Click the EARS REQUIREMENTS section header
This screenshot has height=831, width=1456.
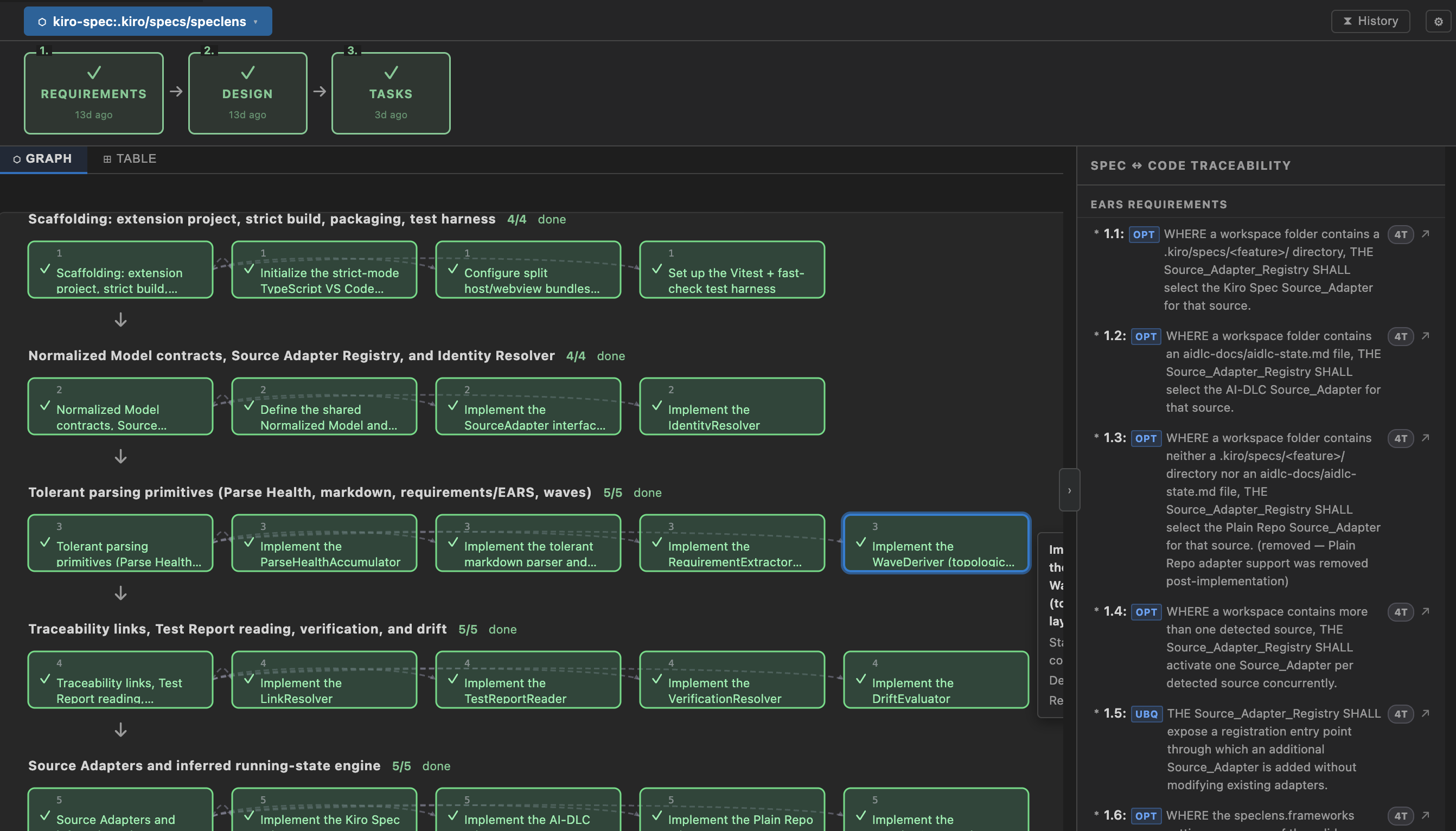[x=1159, y=204]
